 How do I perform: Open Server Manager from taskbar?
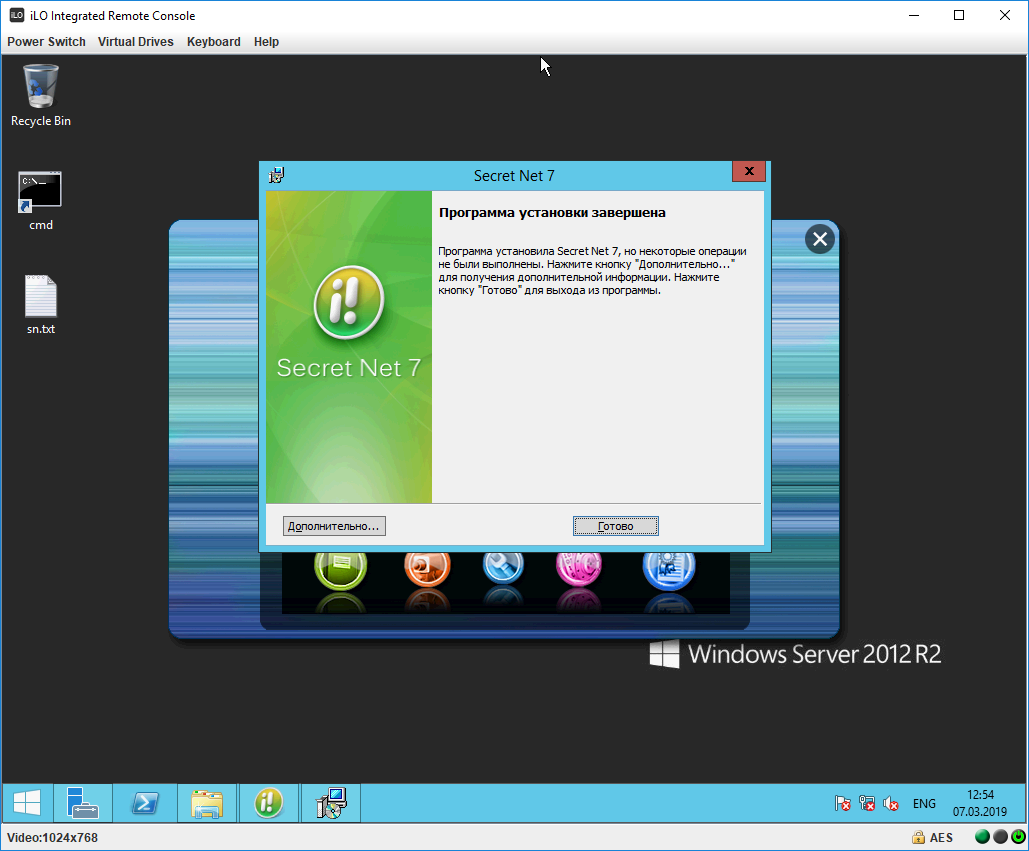[x=83, y=802]
